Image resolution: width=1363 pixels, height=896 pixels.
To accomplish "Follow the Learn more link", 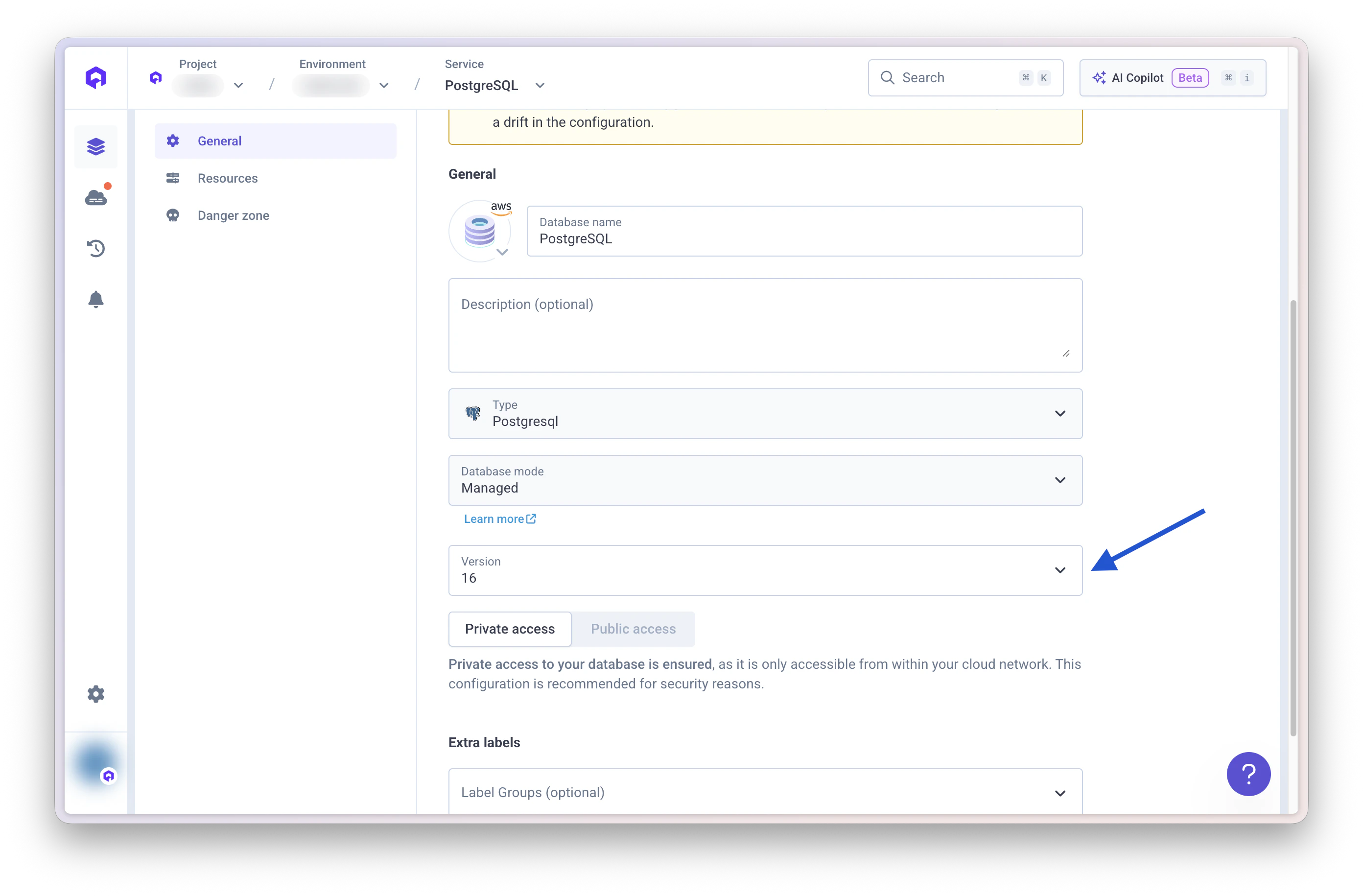I will point(499,519).
